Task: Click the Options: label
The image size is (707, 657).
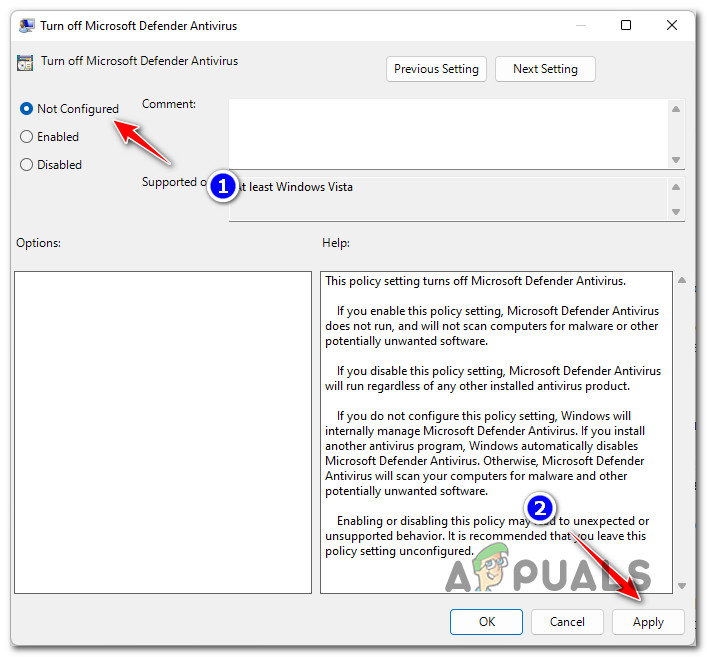Action: coord(38,243)
